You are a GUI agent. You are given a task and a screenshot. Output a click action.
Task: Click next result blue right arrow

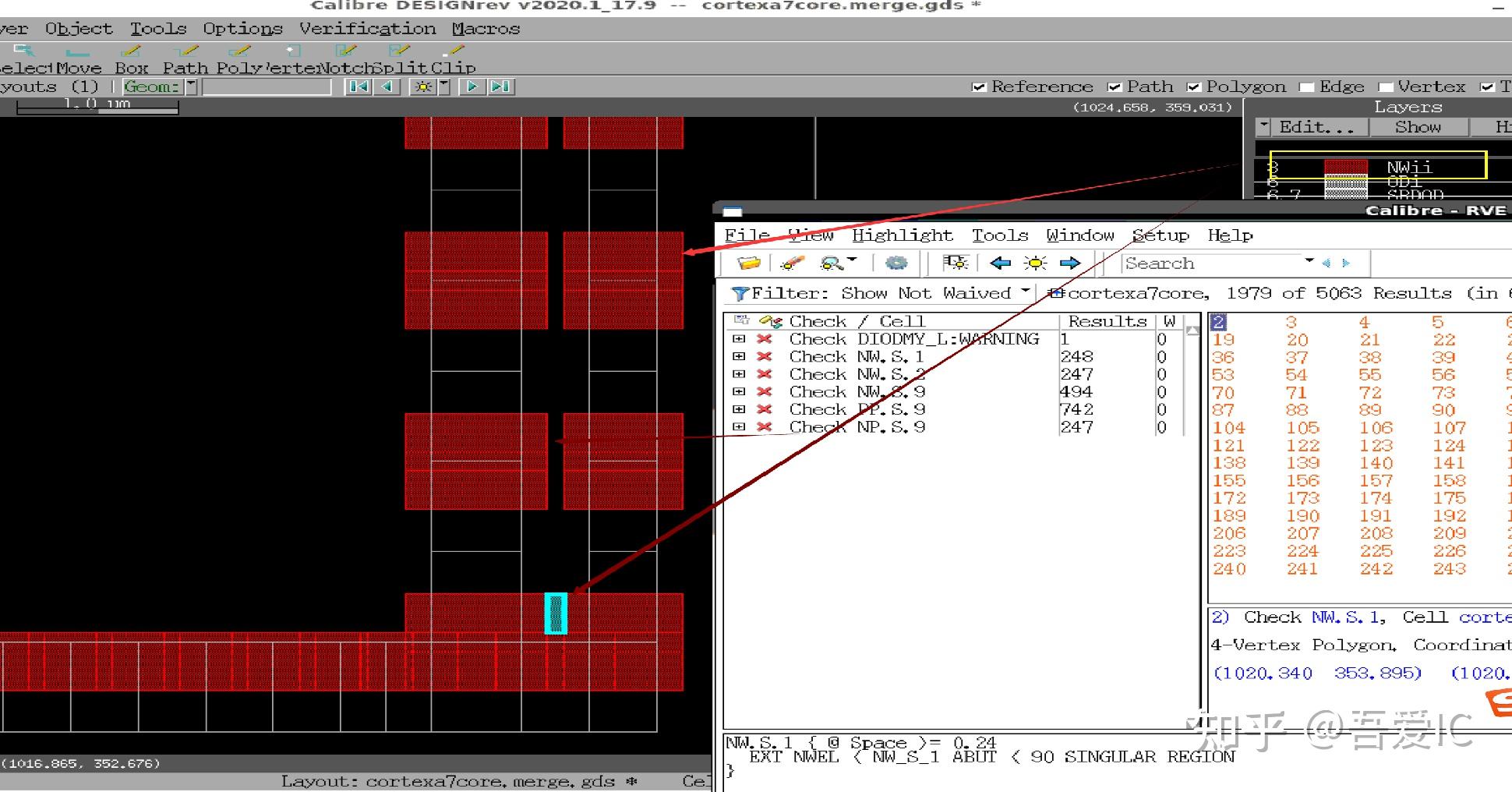pos(1070,263)
